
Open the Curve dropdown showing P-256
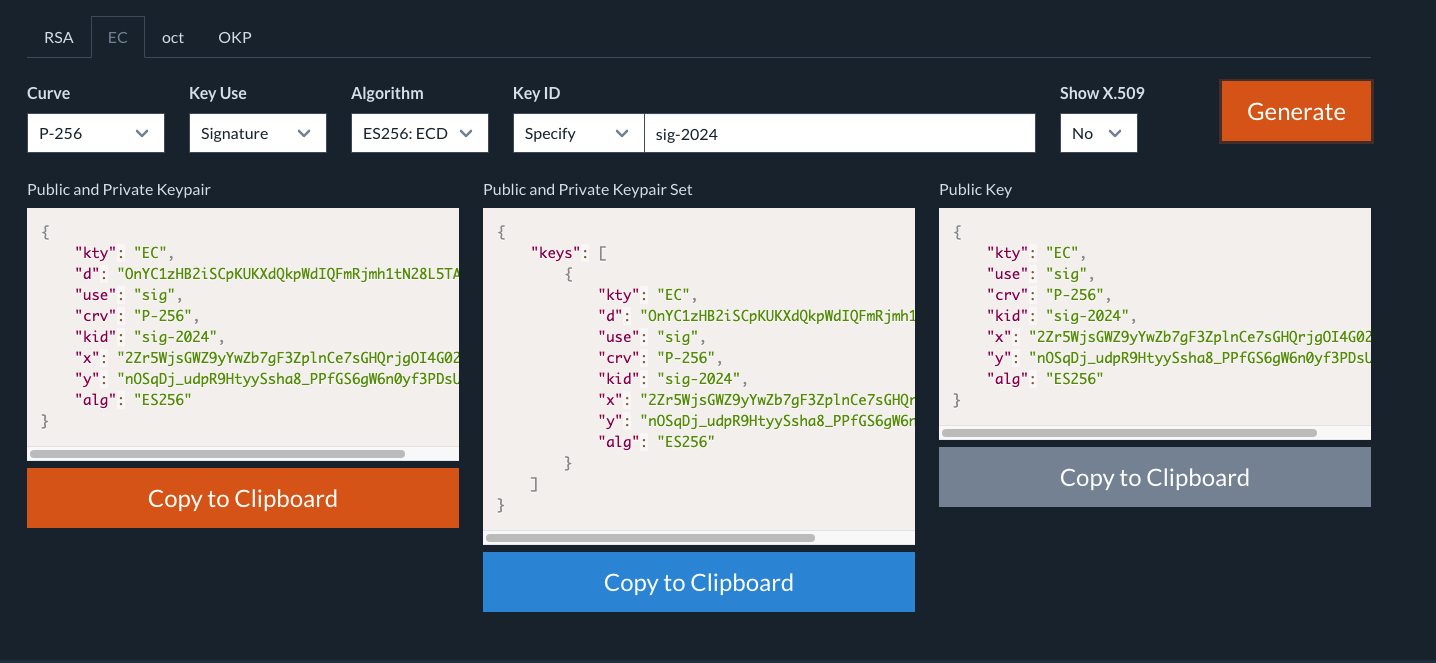(x=95, y=133)
